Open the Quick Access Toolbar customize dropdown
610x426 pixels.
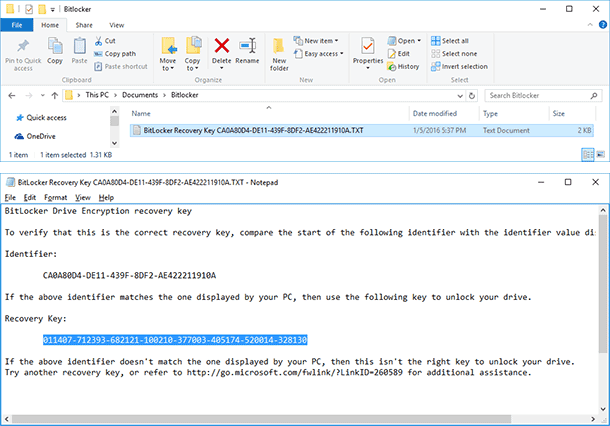pyautogui.click(x=53, y=9)
